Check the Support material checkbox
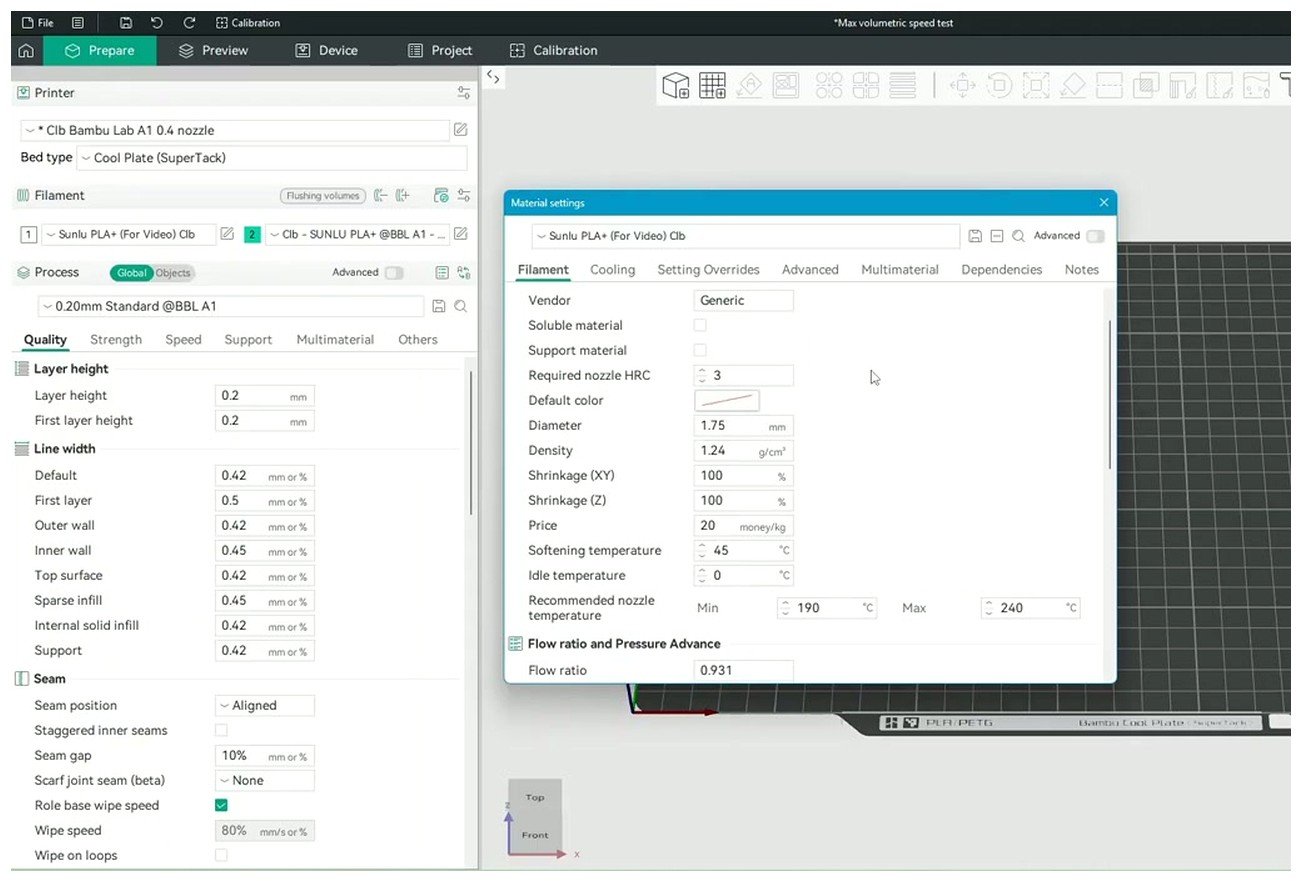The height and width of the screenshot is (882, 1302). click(x=700, y=350)
